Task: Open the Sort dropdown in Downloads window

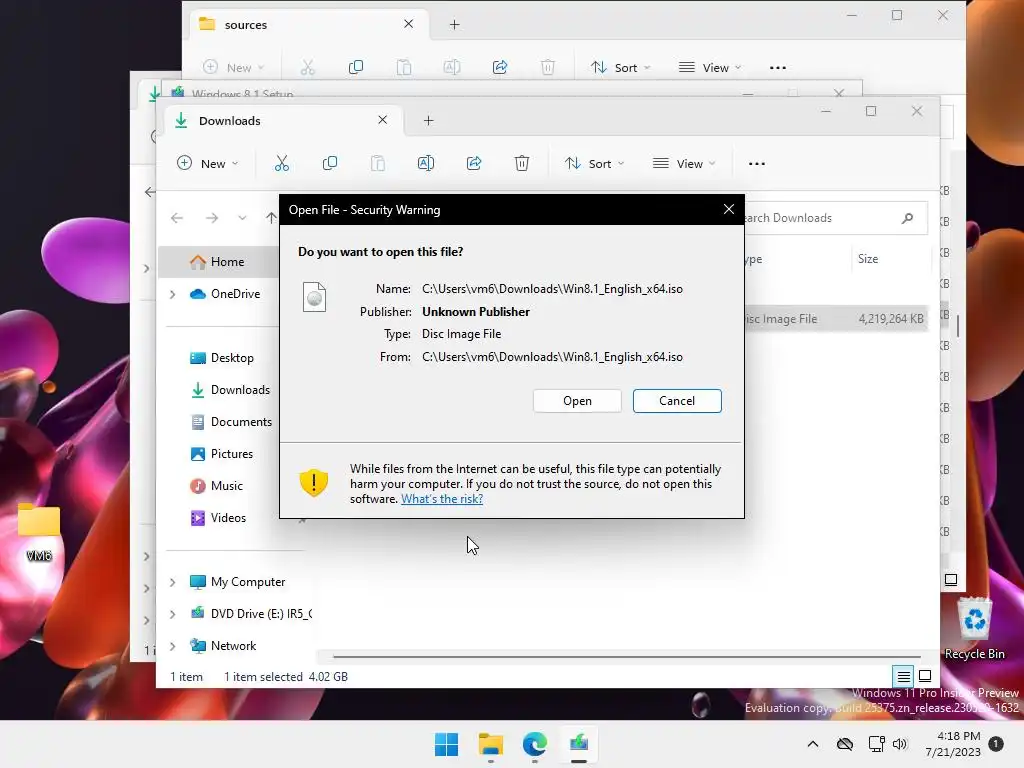Action: 595,163
